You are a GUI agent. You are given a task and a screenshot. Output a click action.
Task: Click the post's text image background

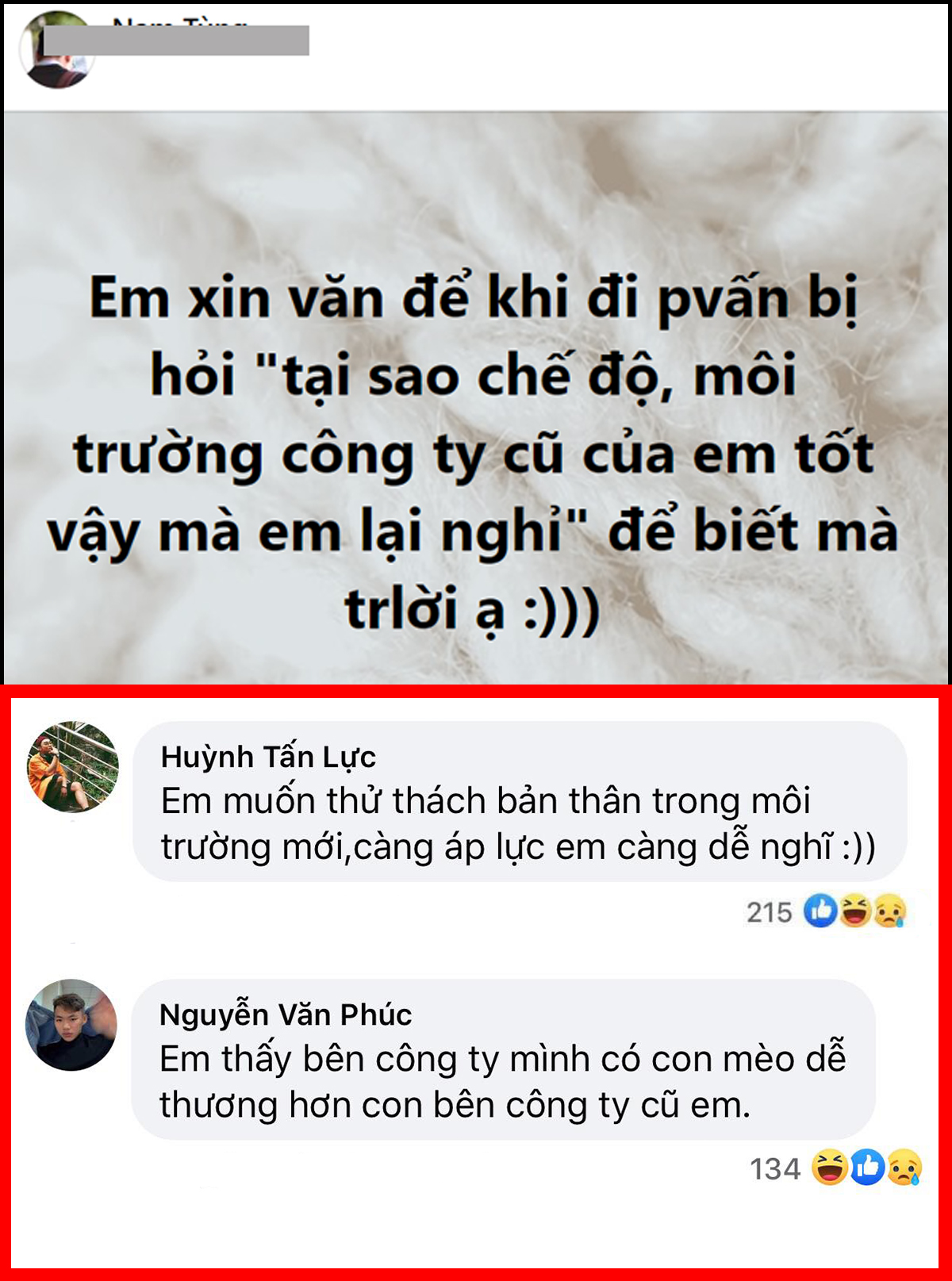[x=476, y=397]
